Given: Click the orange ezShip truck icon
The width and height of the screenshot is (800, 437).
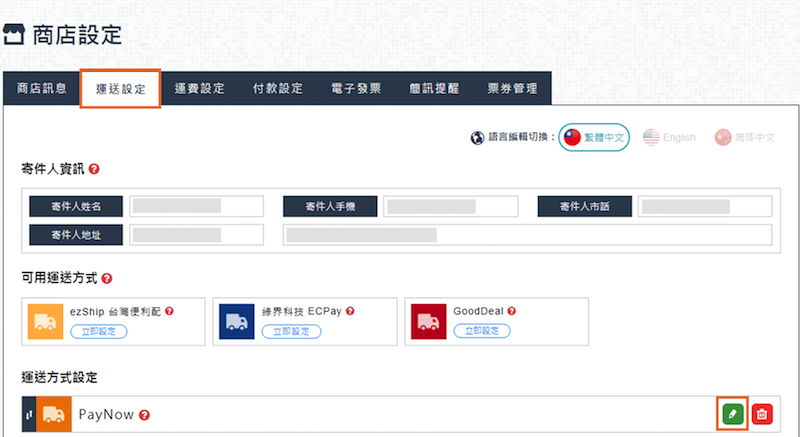Looking at the screenshot, I should click(x=46, y=320).
